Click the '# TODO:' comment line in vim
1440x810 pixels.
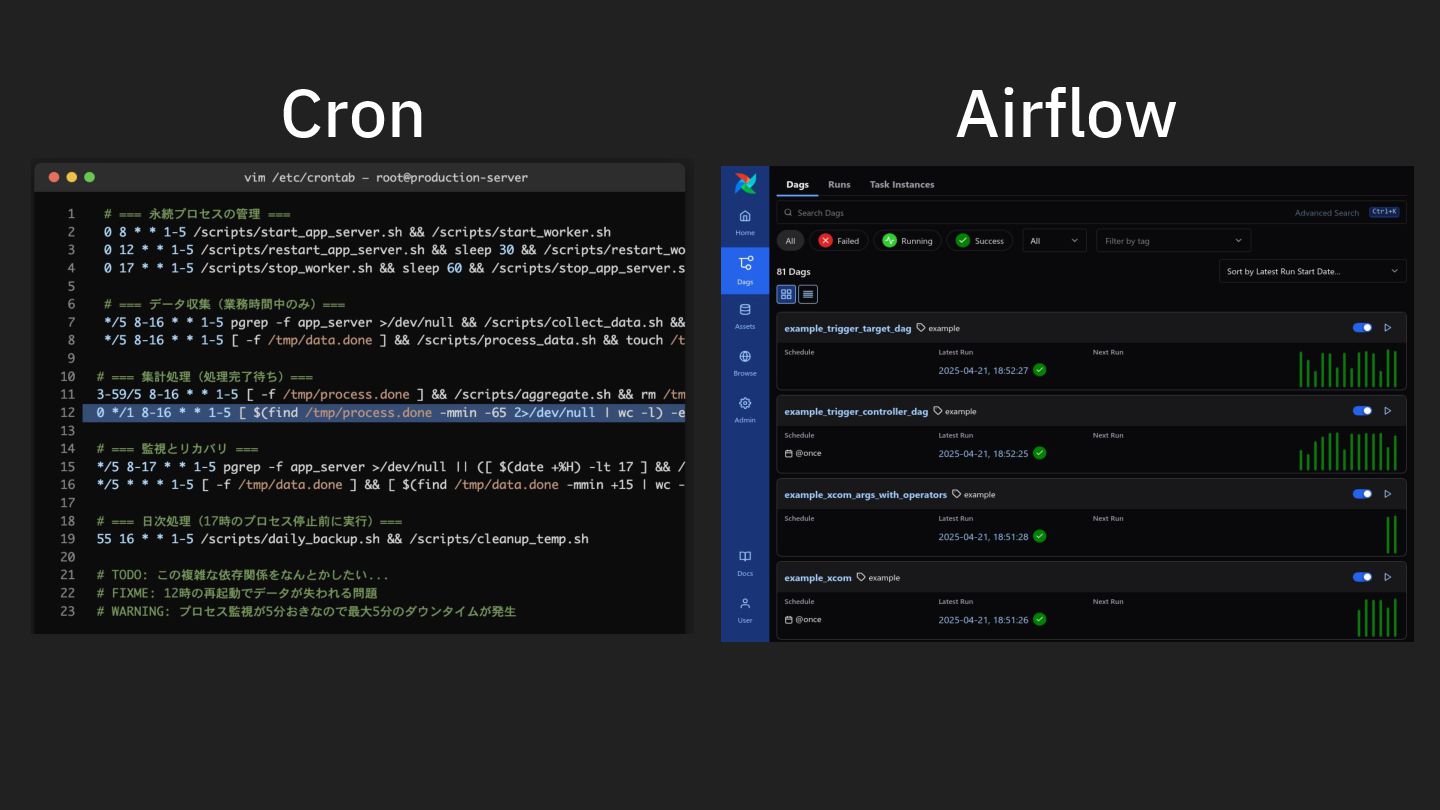pyautogui.click(x=243, y=574)
